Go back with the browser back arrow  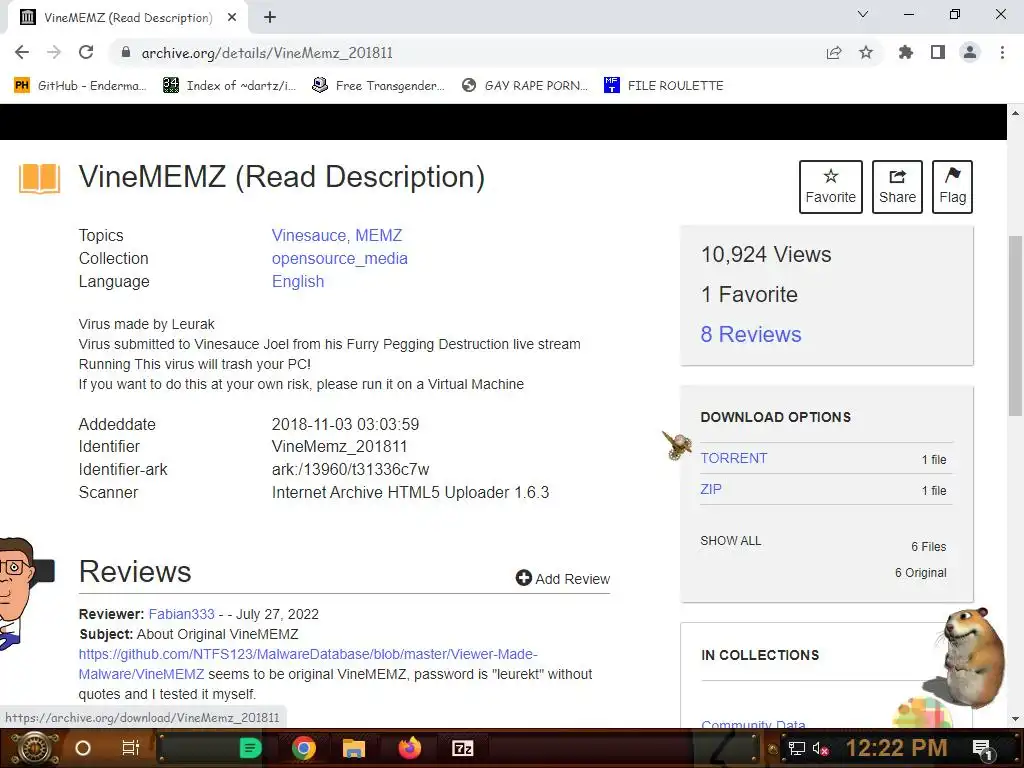[x=22, y=52]
